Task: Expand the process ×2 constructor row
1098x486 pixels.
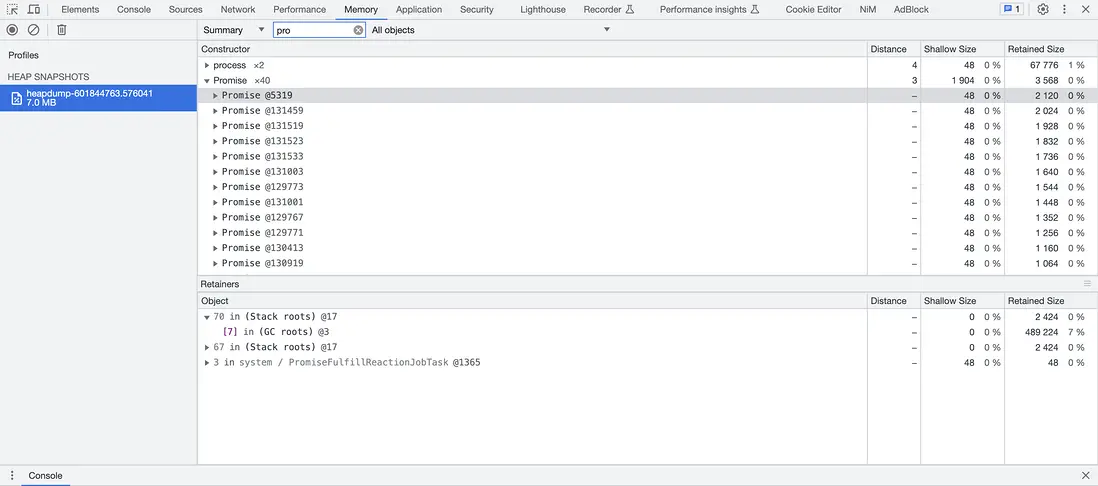Action: tap(207, 65)
